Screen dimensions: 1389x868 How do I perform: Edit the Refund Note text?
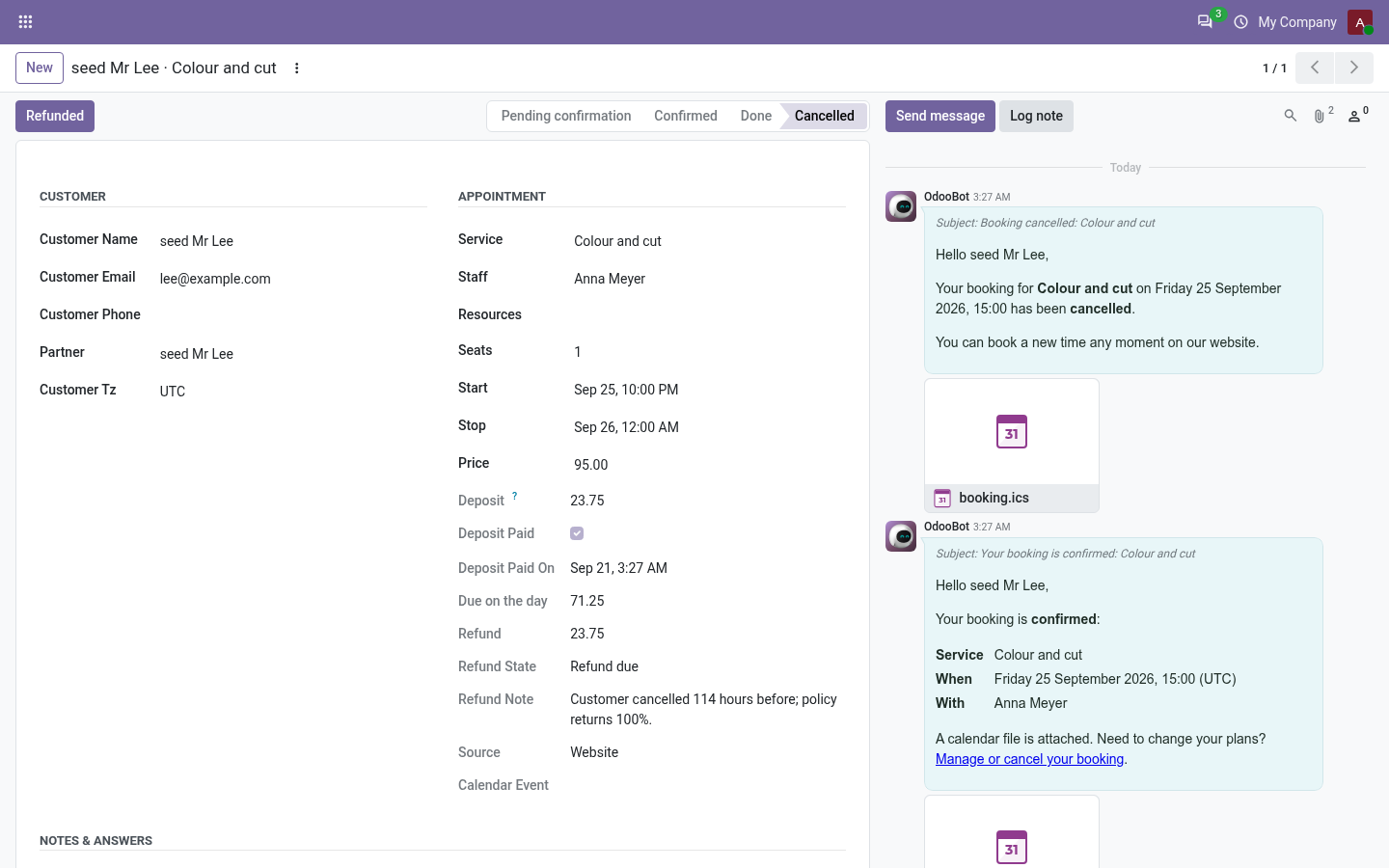(708, 709)
